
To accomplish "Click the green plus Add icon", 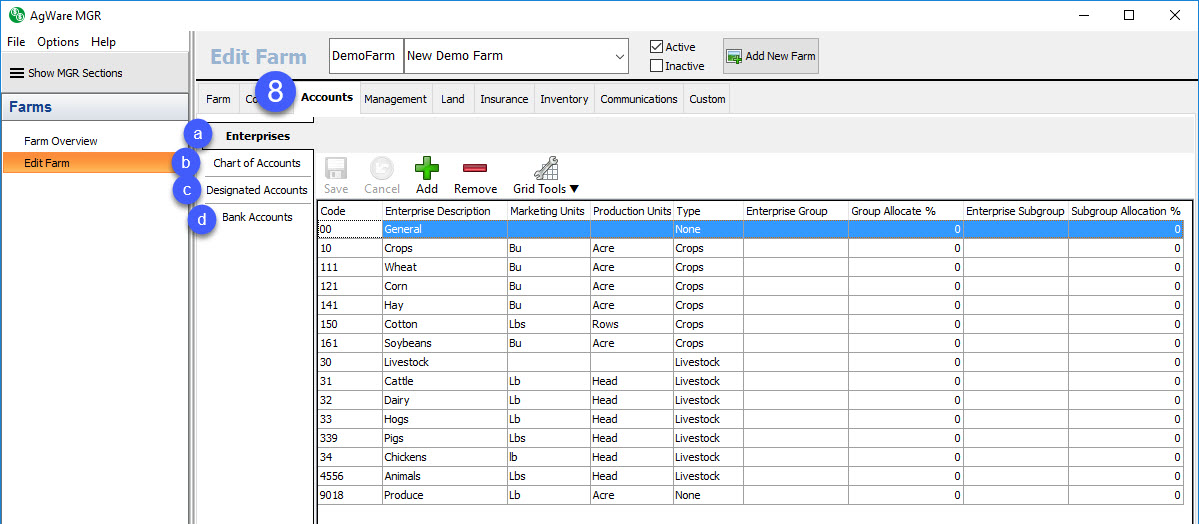I will pyautogui.click(x=427, y=168).
